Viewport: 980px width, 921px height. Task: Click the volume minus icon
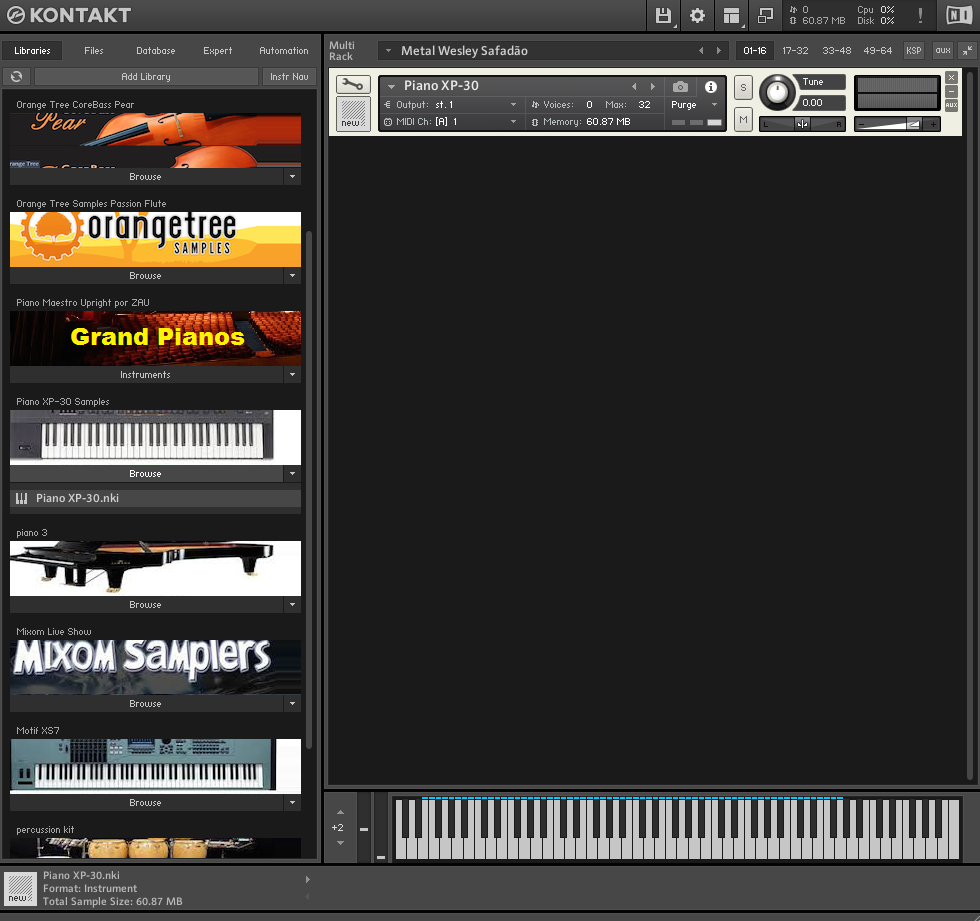[x=862, y=124]
